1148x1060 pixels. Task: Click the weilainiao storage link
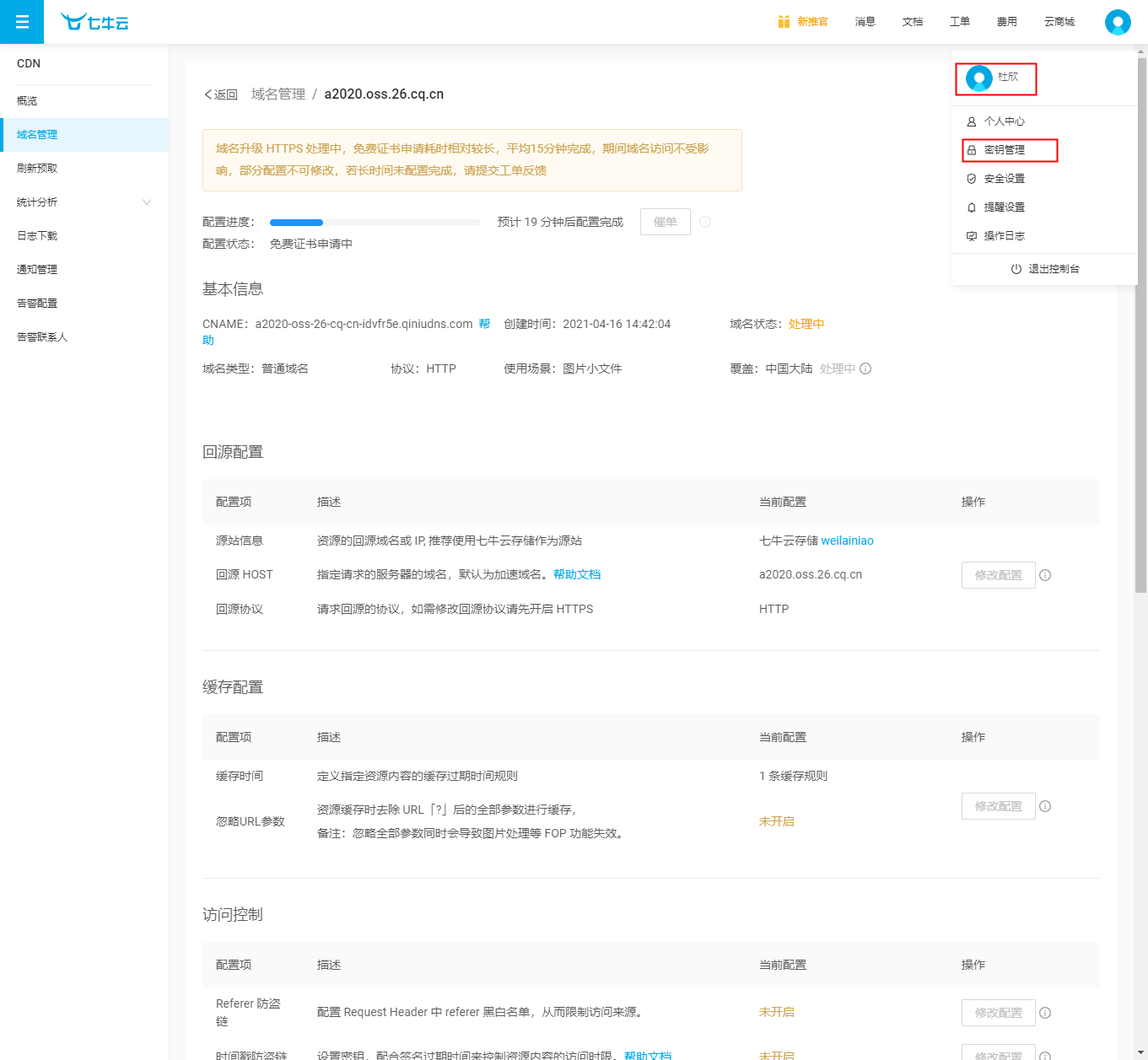tap(847, 541)
